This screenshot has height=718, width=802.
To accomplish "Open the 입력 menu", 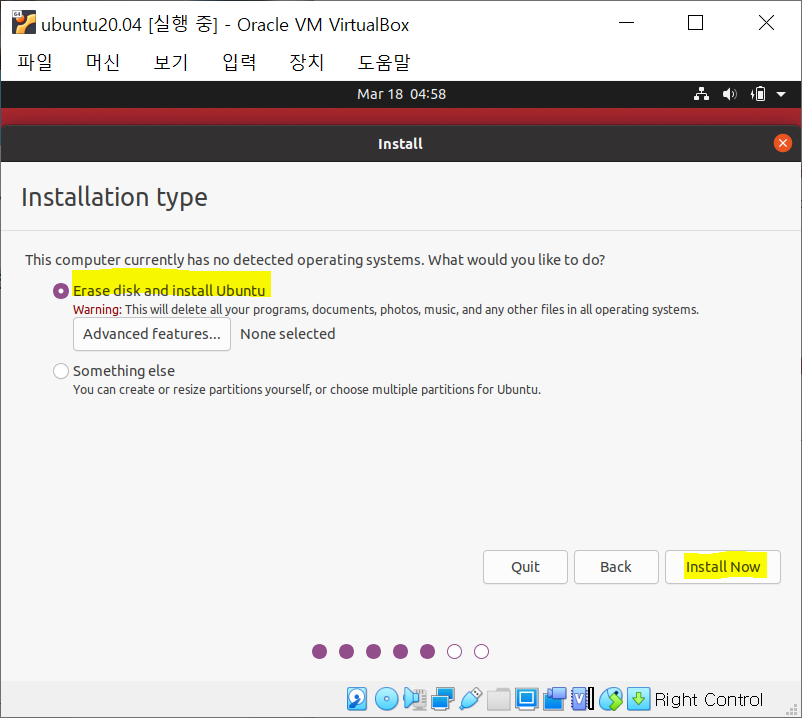I will click(x=239, y=62).
